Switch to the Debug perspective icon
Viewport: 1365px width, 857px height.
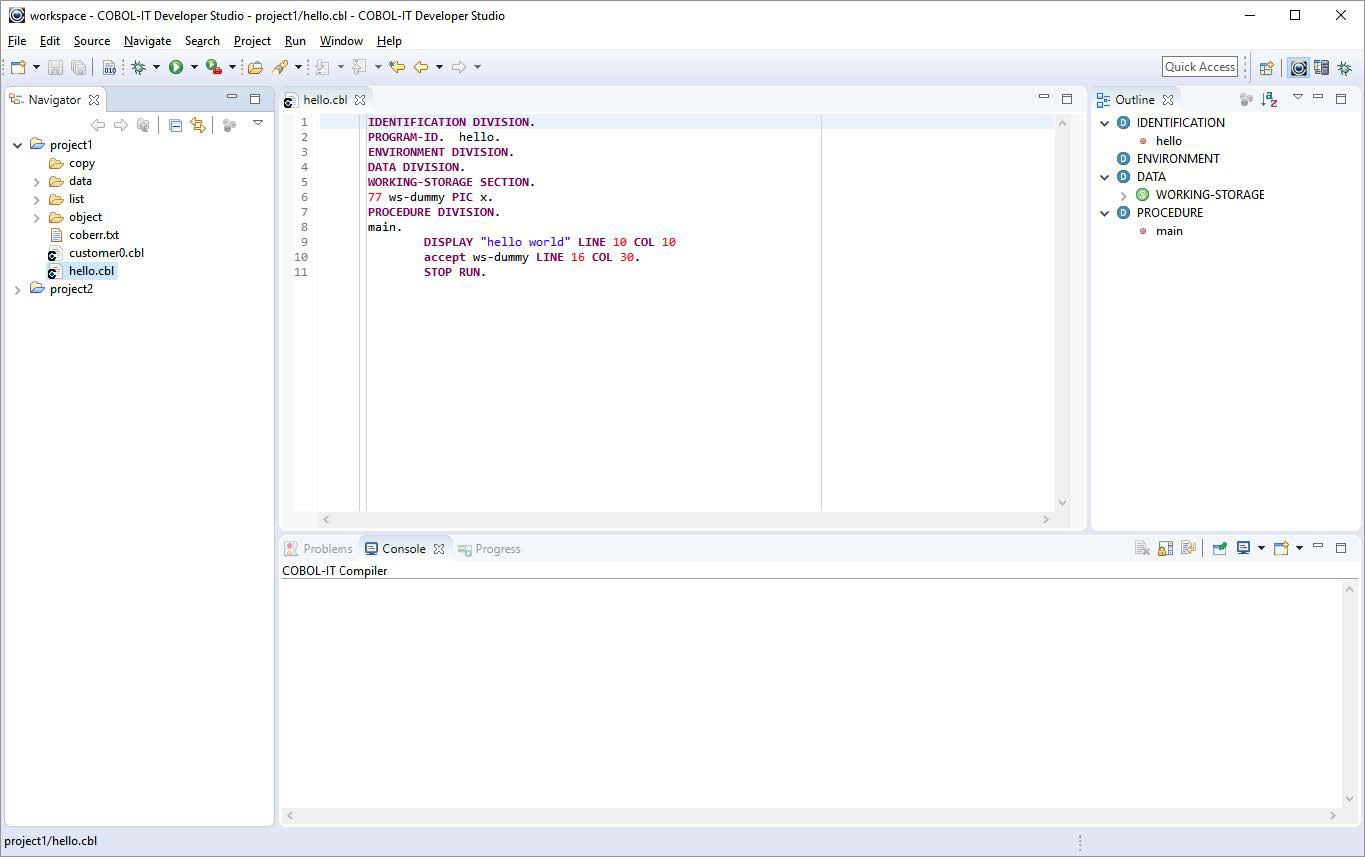click(1344, 68)
